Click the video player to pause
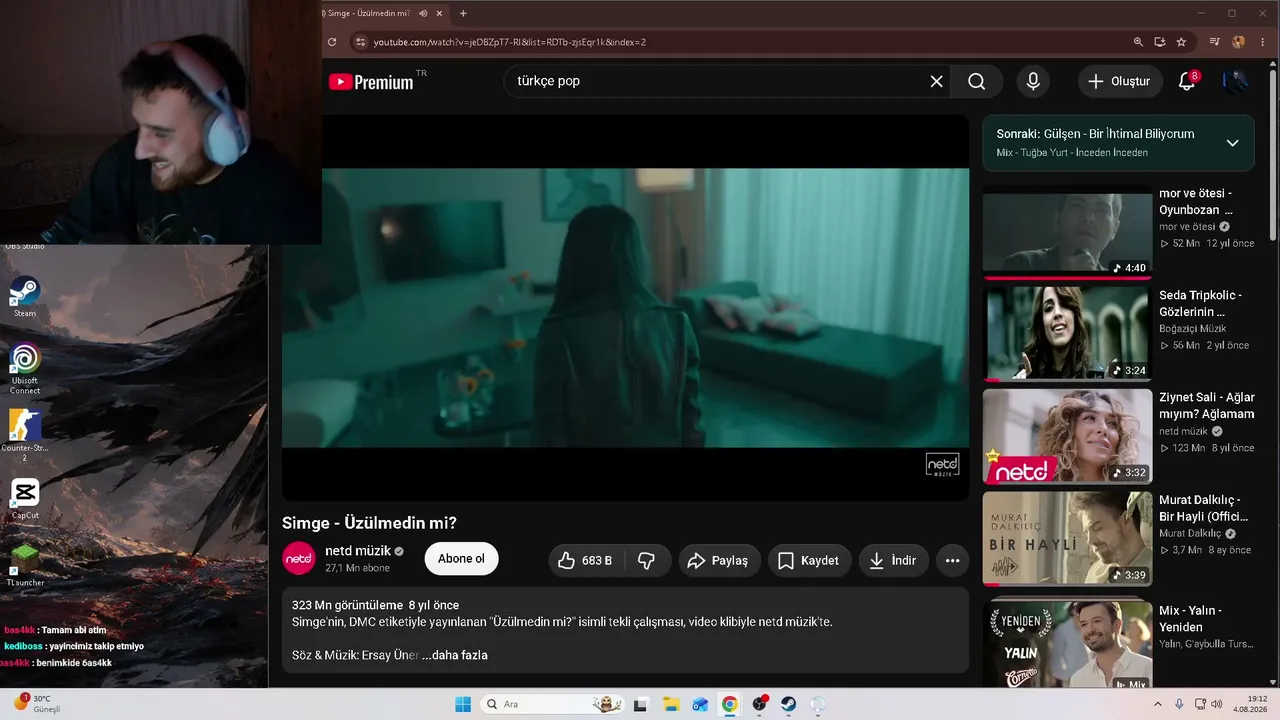 point(625,307)
